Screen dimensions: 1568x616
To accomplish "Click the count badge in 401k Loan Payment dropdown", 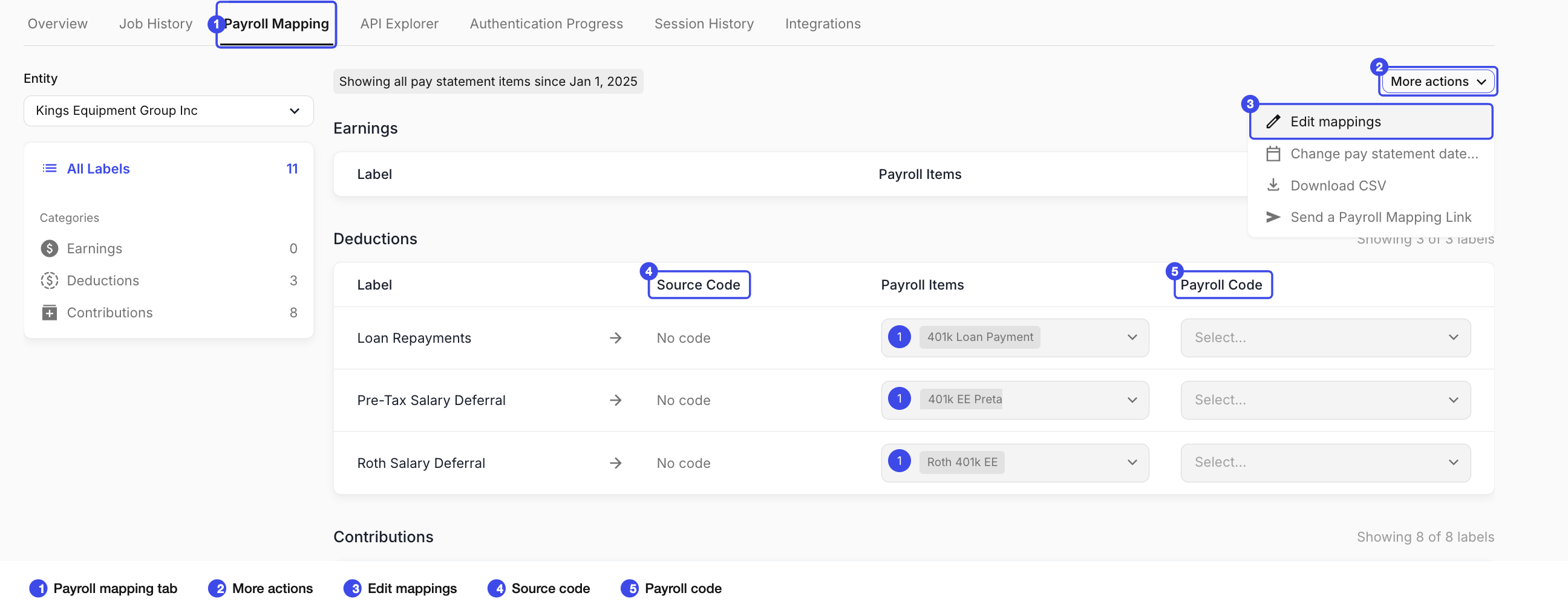I will pos(899,337).
